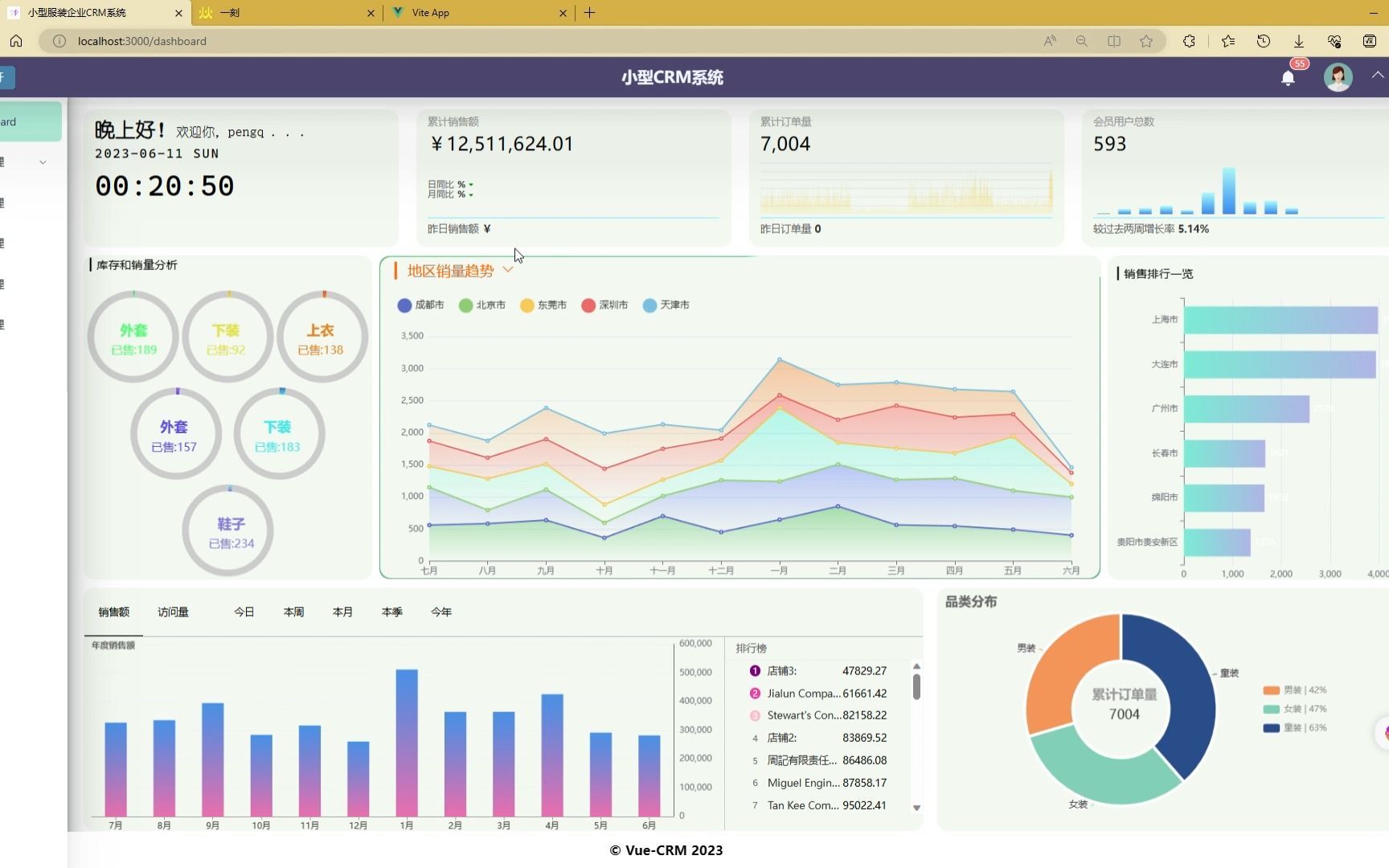This screenshot has height=868, width=1389.
Task: Add this page to favorites star
Action: click(x=1146, y=41)
